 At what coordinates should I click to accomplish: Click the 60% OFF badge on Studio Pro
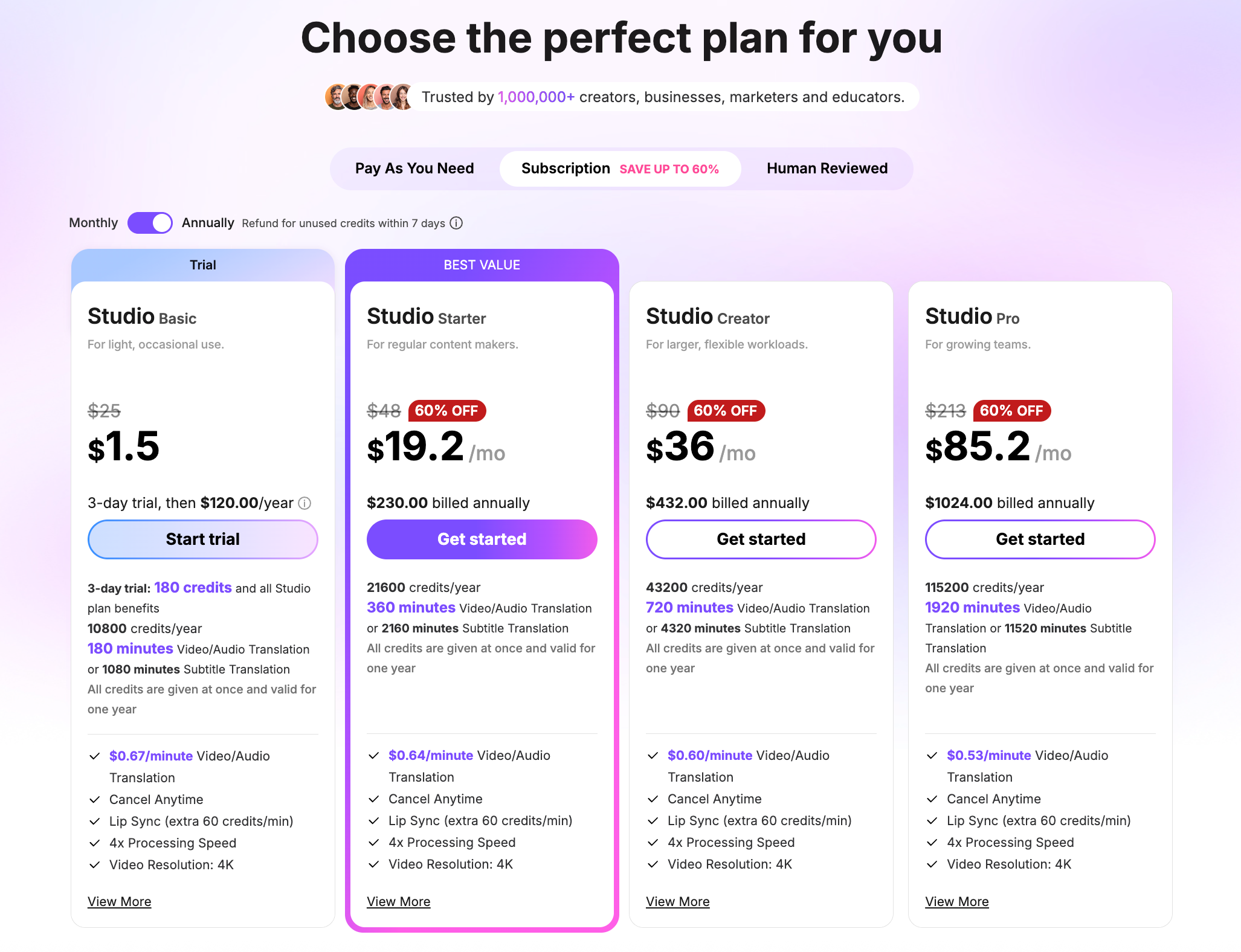[1011, 411]
